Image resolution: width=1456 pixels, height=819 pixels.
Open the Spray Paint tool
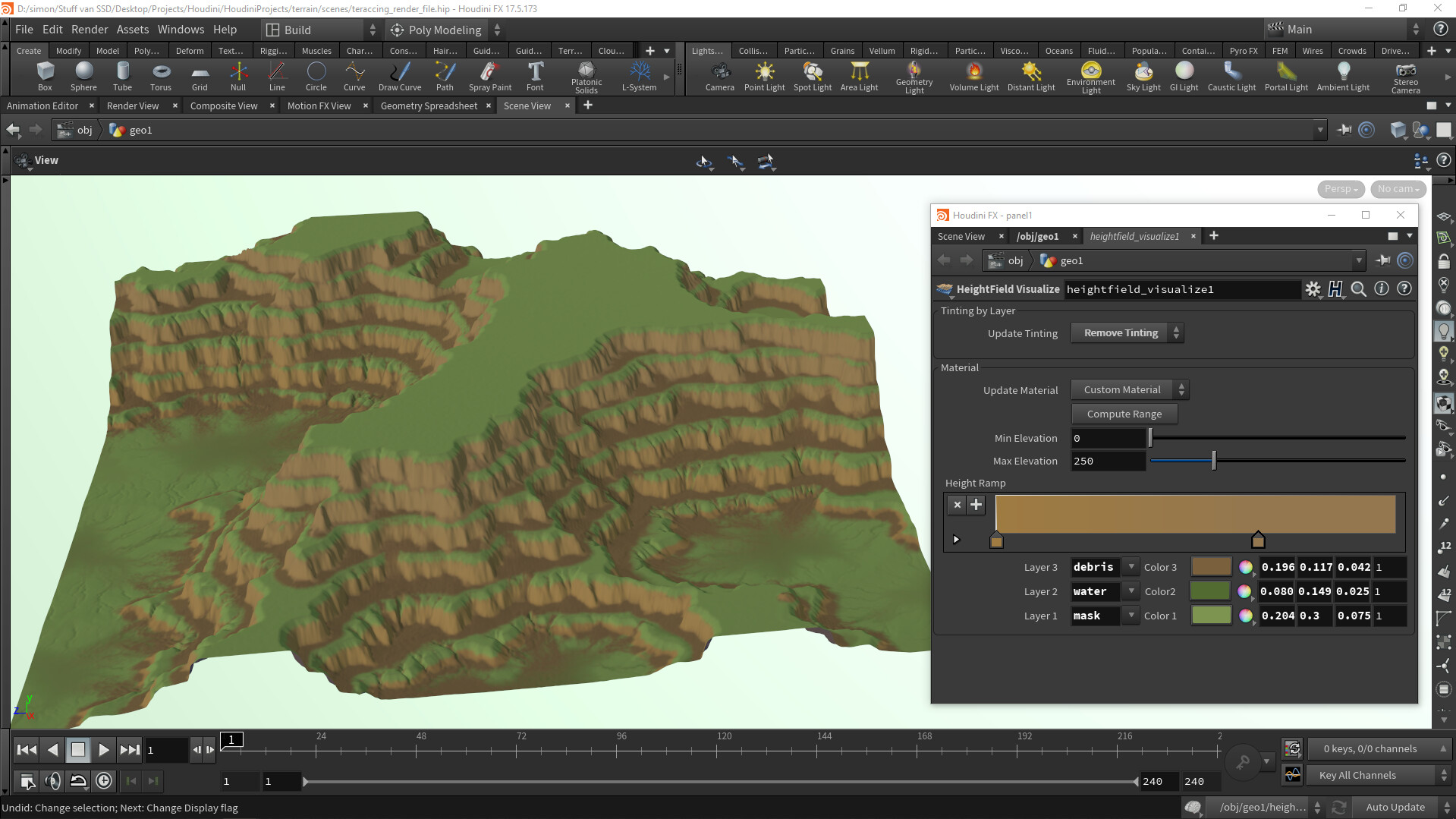point(489,76)
